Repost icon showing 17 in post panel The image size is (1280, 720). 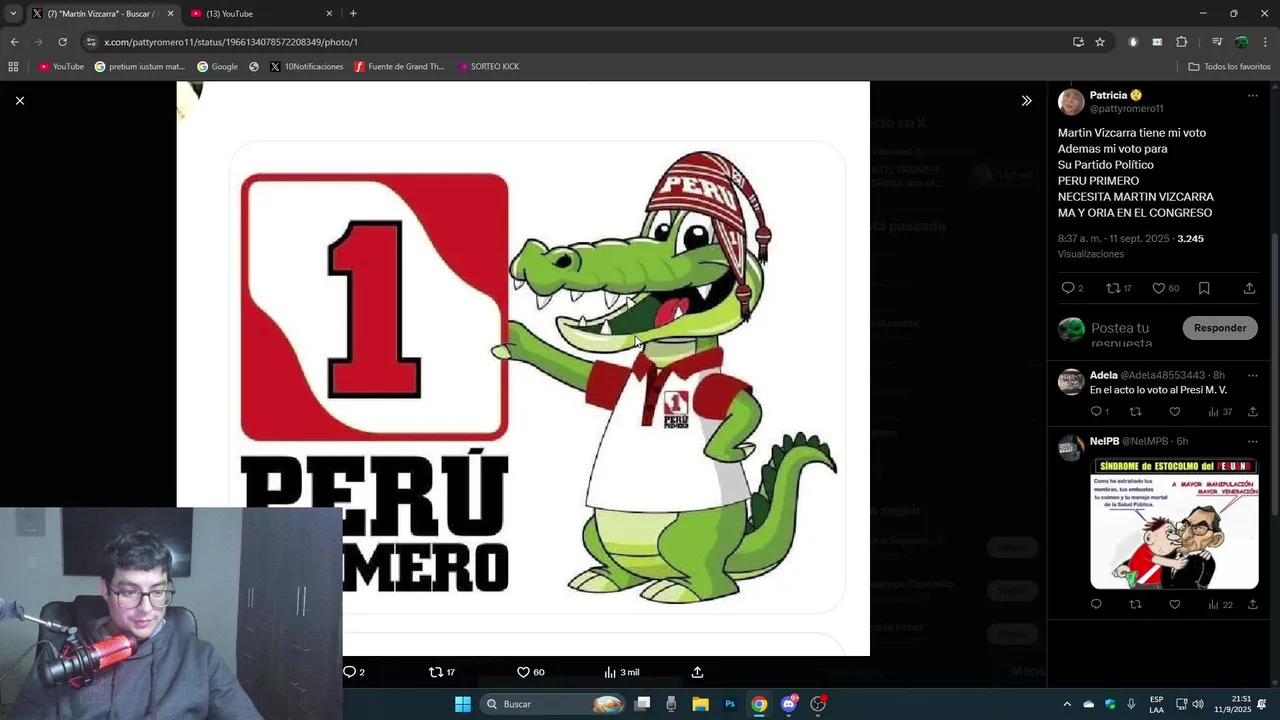[x=1119, y=288]
